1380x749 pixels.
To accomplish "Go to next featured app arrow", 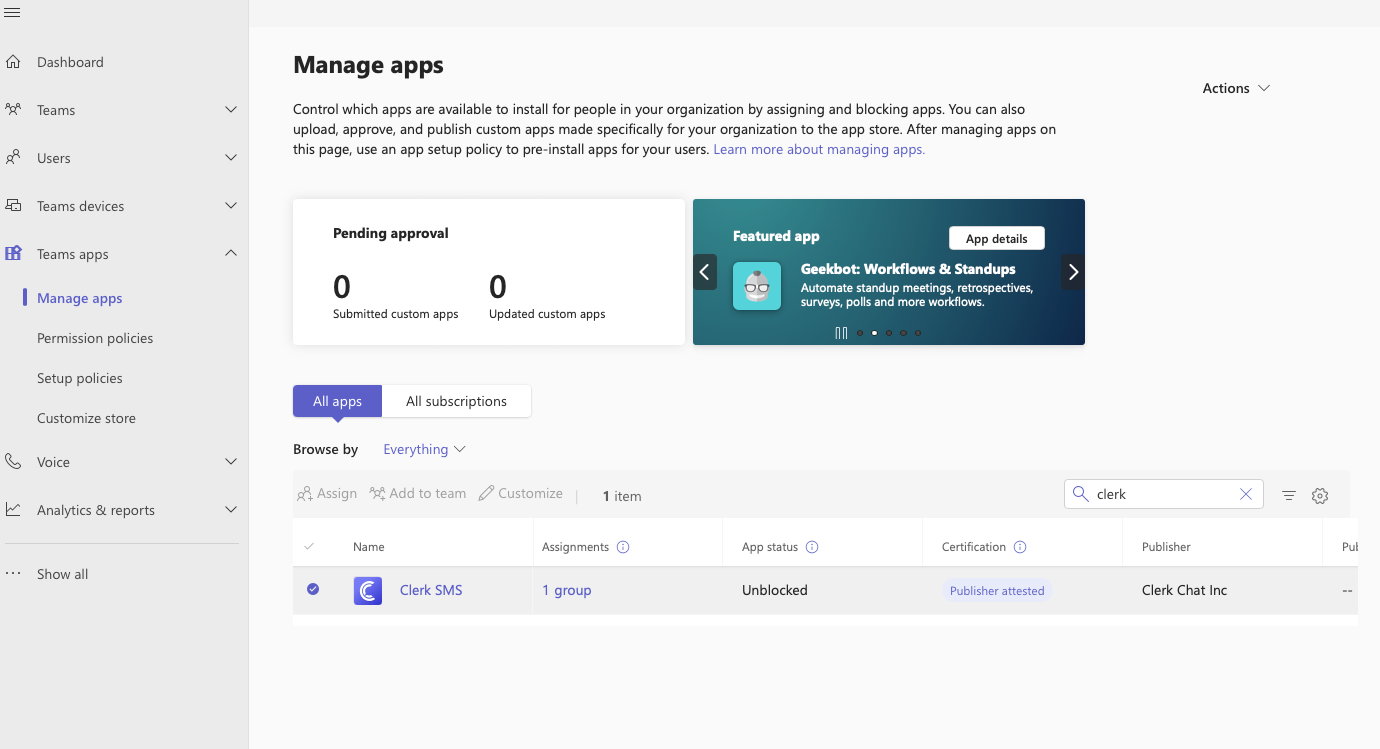I will pos(1073,271).
